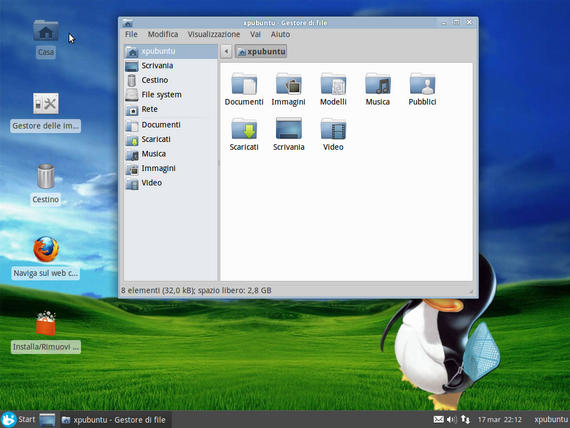Open the Visualizzazione menu
This screenshot has width=570, height=428.
pyautogui.click(x=214, y=34)
